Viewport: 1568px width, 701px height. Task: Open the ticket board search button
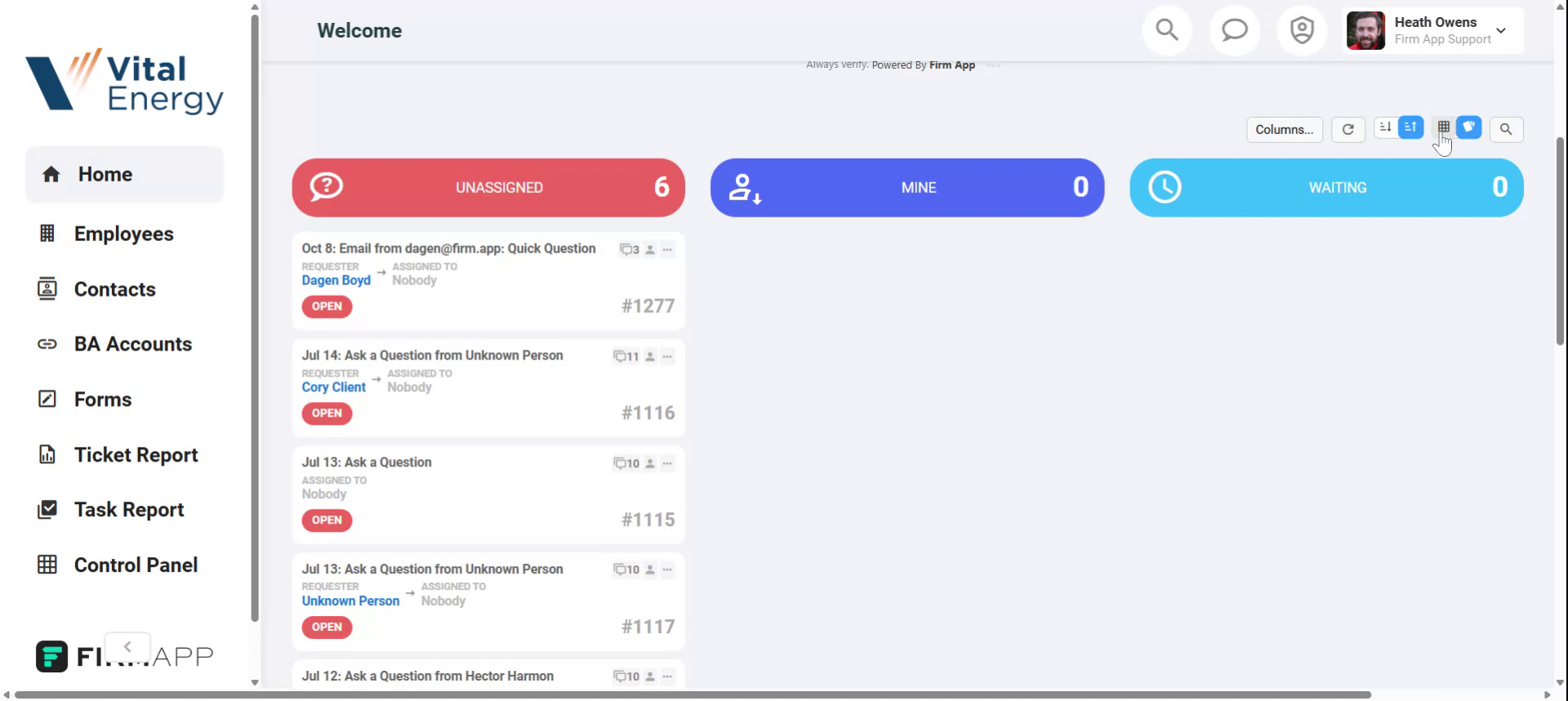(x=1506, y=129)
